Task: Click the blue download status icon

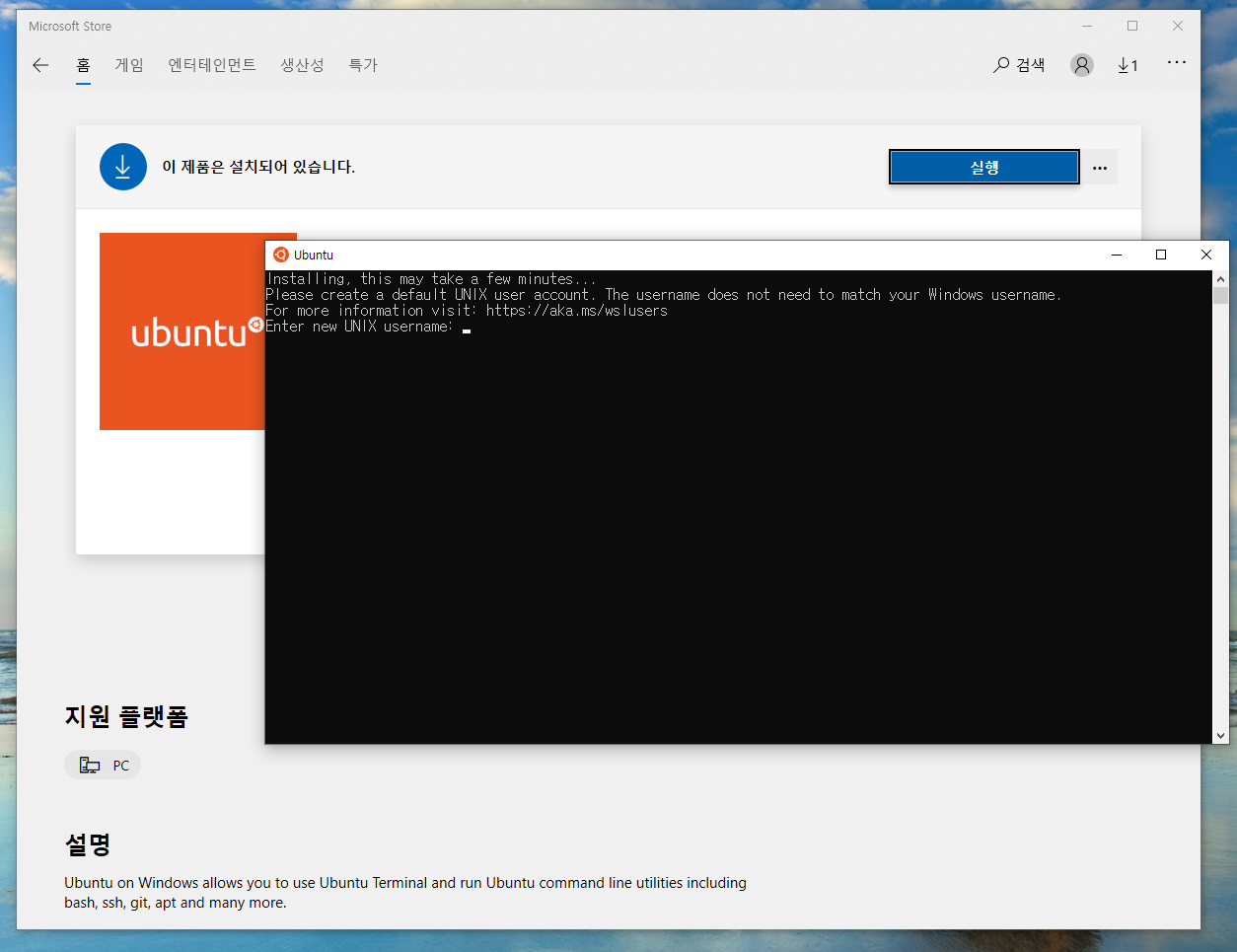Action: pyautogui.click(x=123, y=167)
